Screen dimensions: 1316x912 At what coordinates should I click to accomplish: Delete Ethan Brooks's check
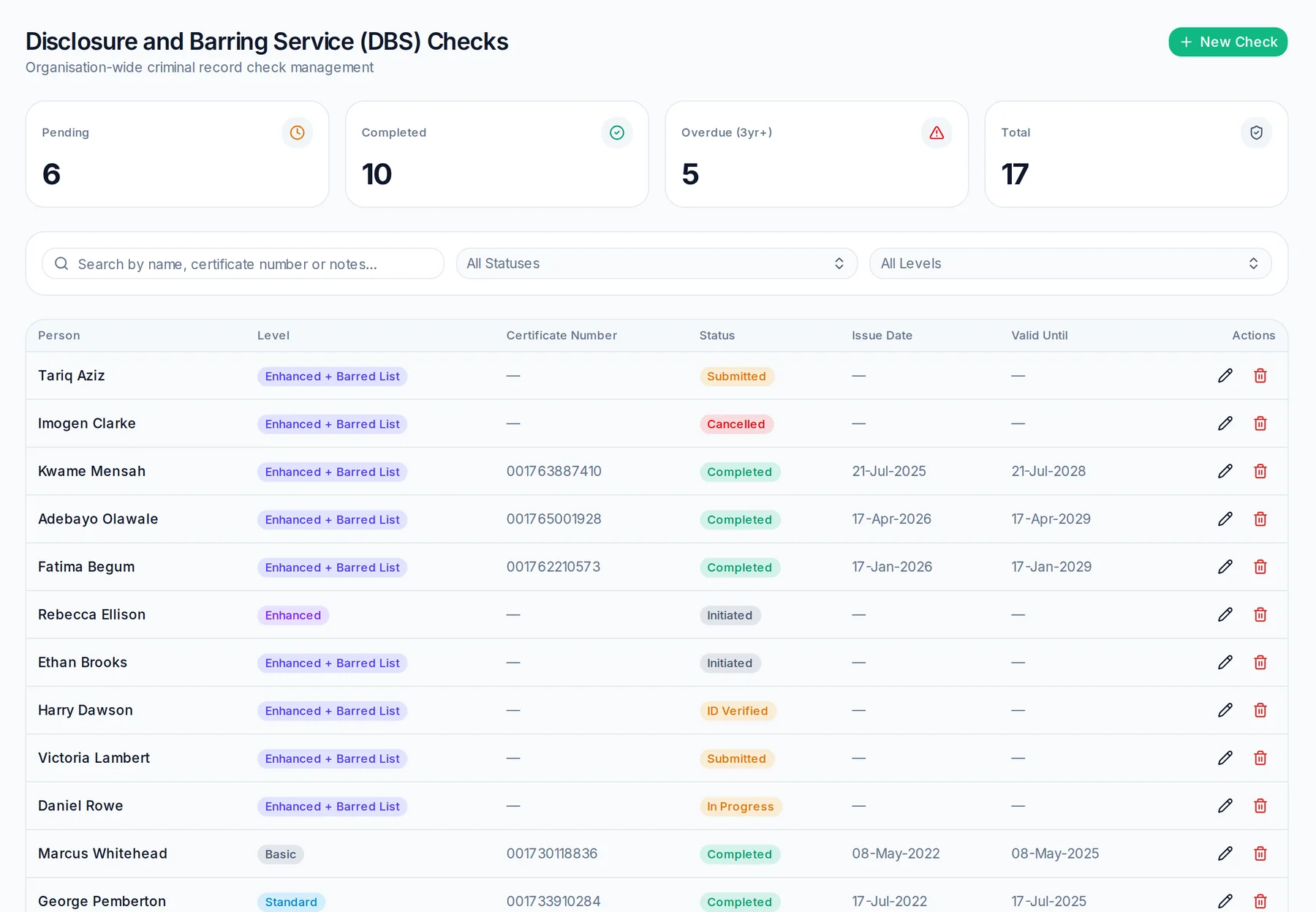pyautogui.click(x=1260, y=662)
